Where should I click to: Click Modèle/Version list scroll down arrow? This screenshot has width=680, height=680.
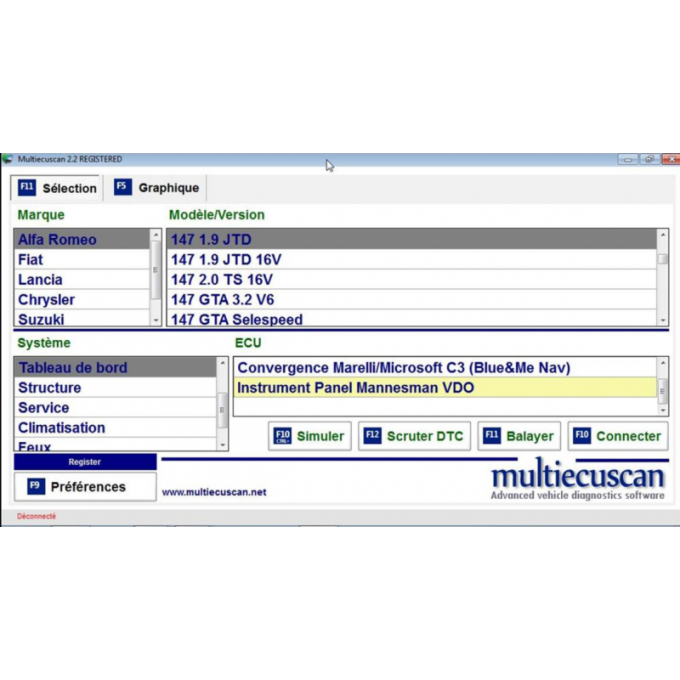click(663, 320)
